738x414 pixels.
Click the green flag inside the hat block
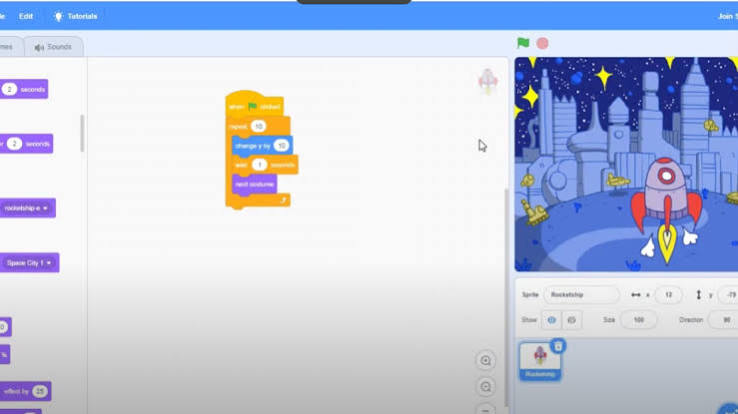tap(252, 107)
